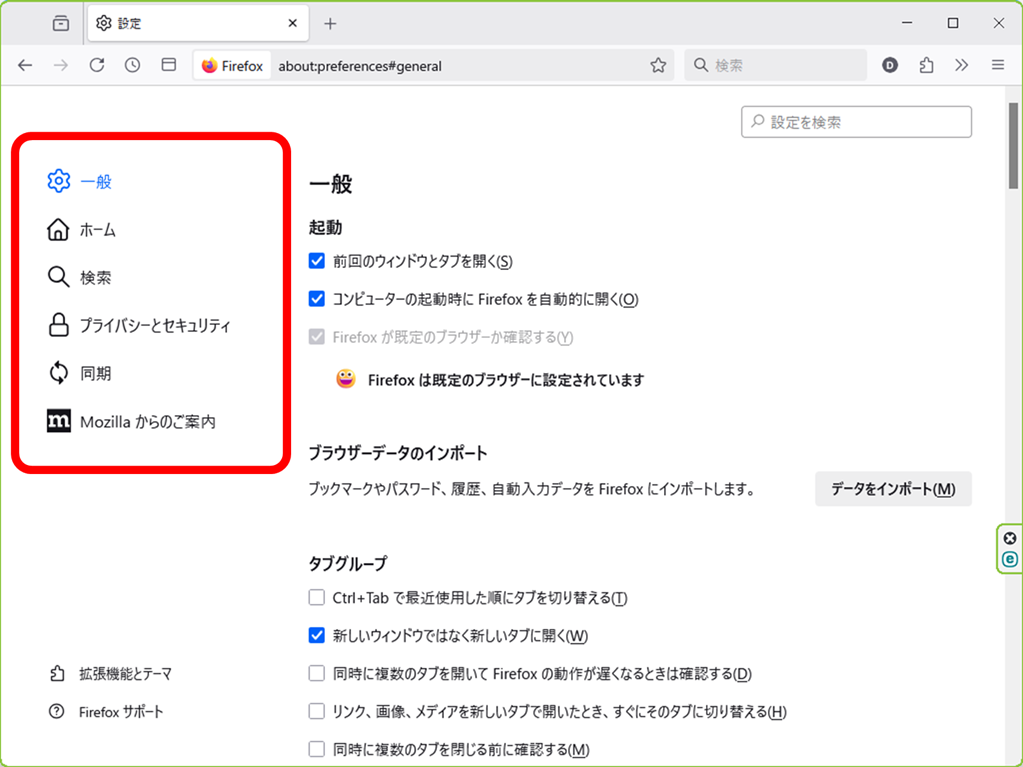Open a new tab with plus button
1023x767 pixels.
pyautogui.click(x=330, y=24)
